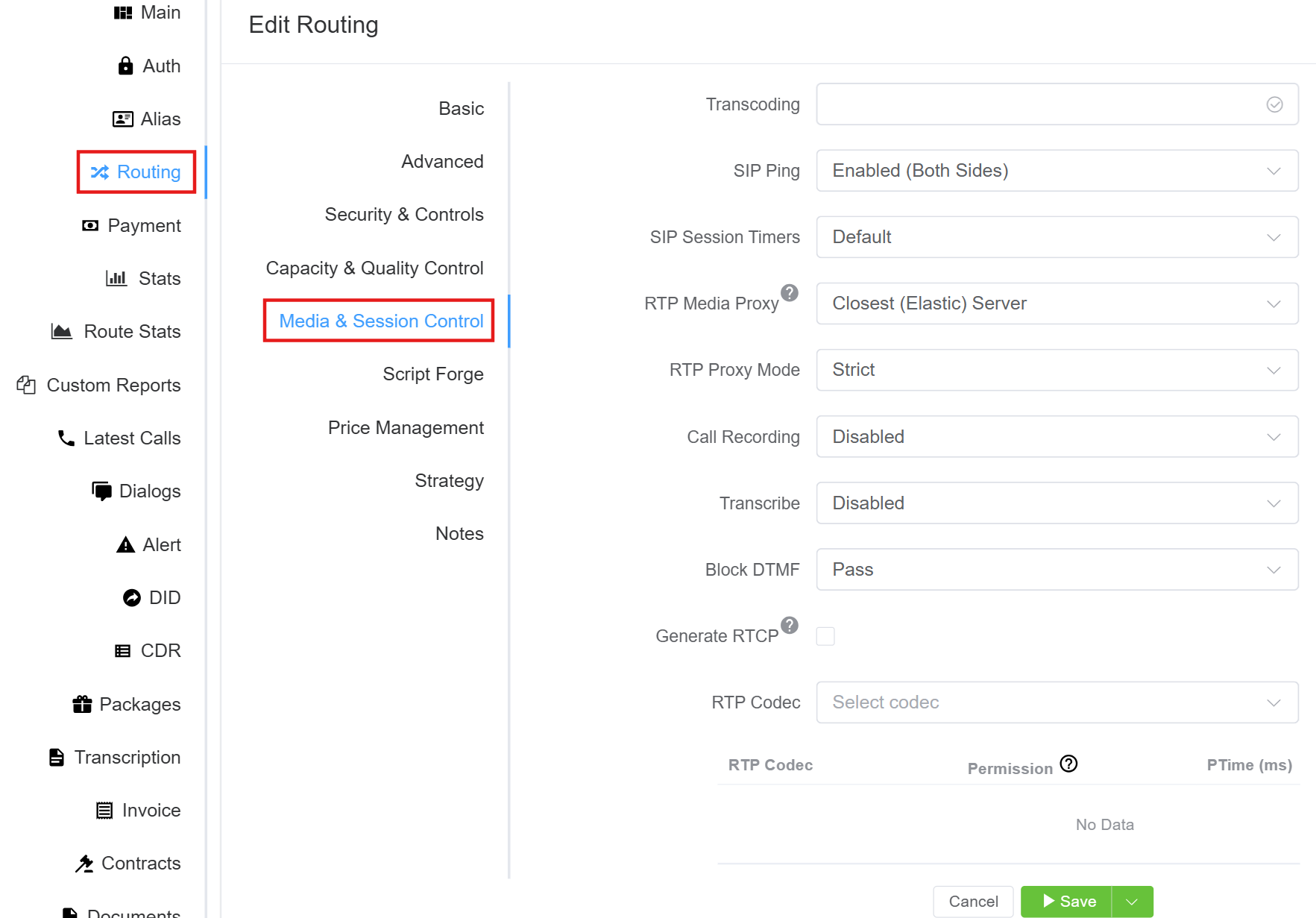Click the Alert warning triangle icon
The width and height of the screenshot is (1316, 918).
coord(125,545)
